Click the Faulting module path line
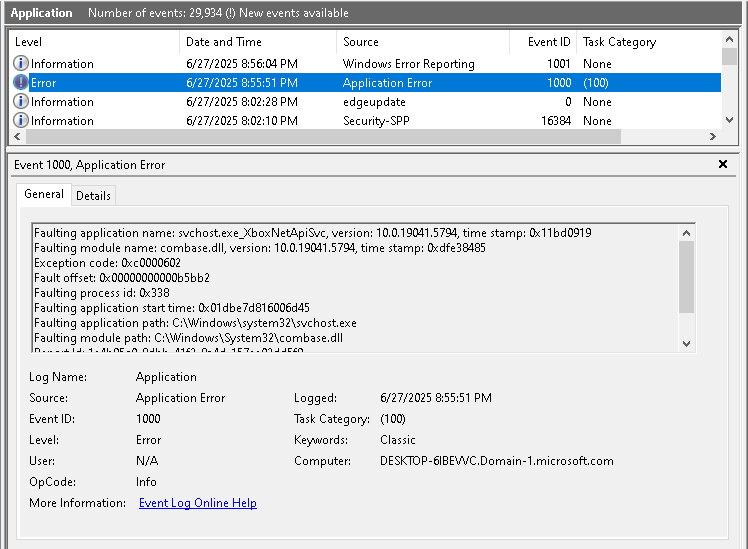The image size is (748, 549). point(188,338)
